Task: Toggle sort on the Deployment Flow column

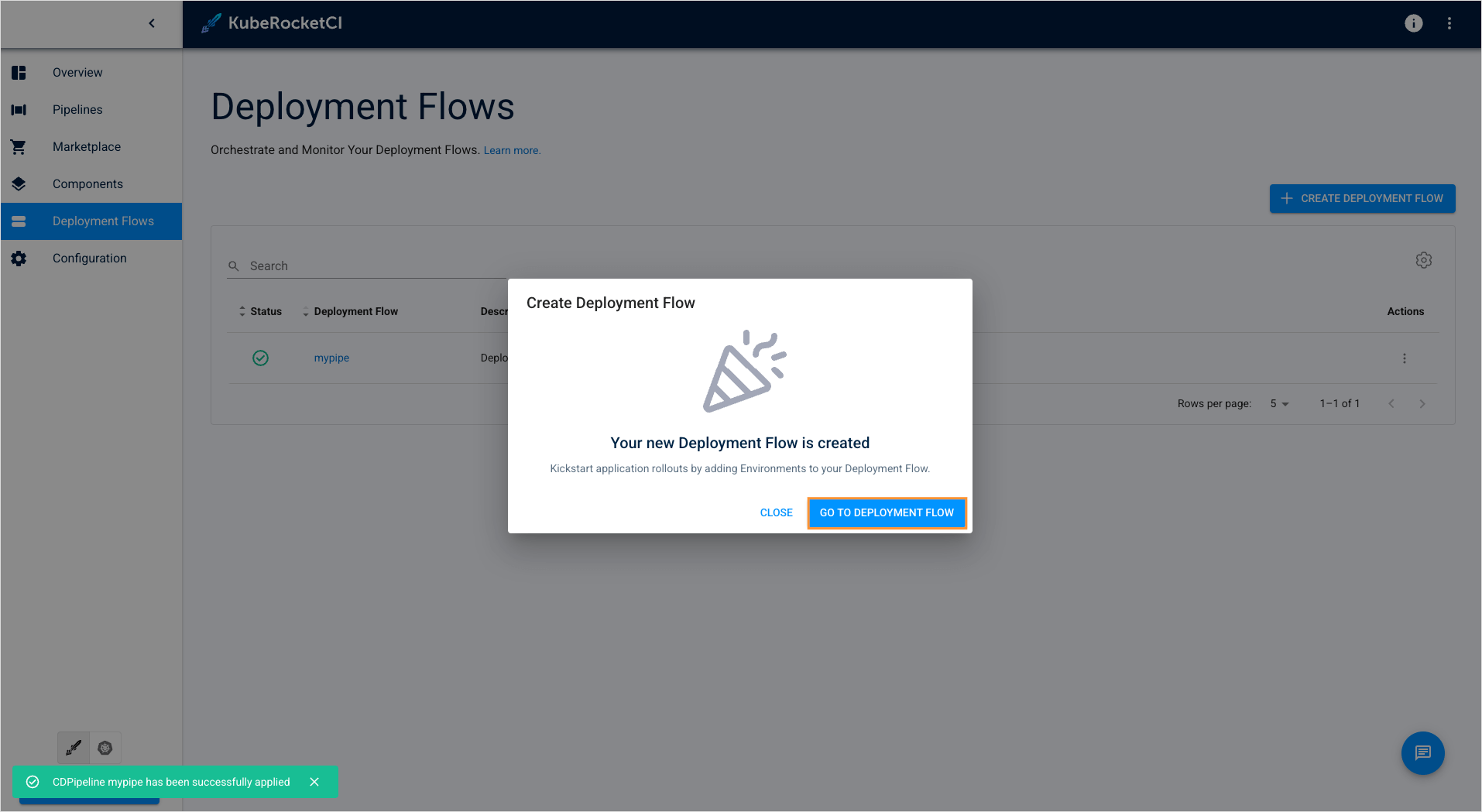Action: coord(305,310)
